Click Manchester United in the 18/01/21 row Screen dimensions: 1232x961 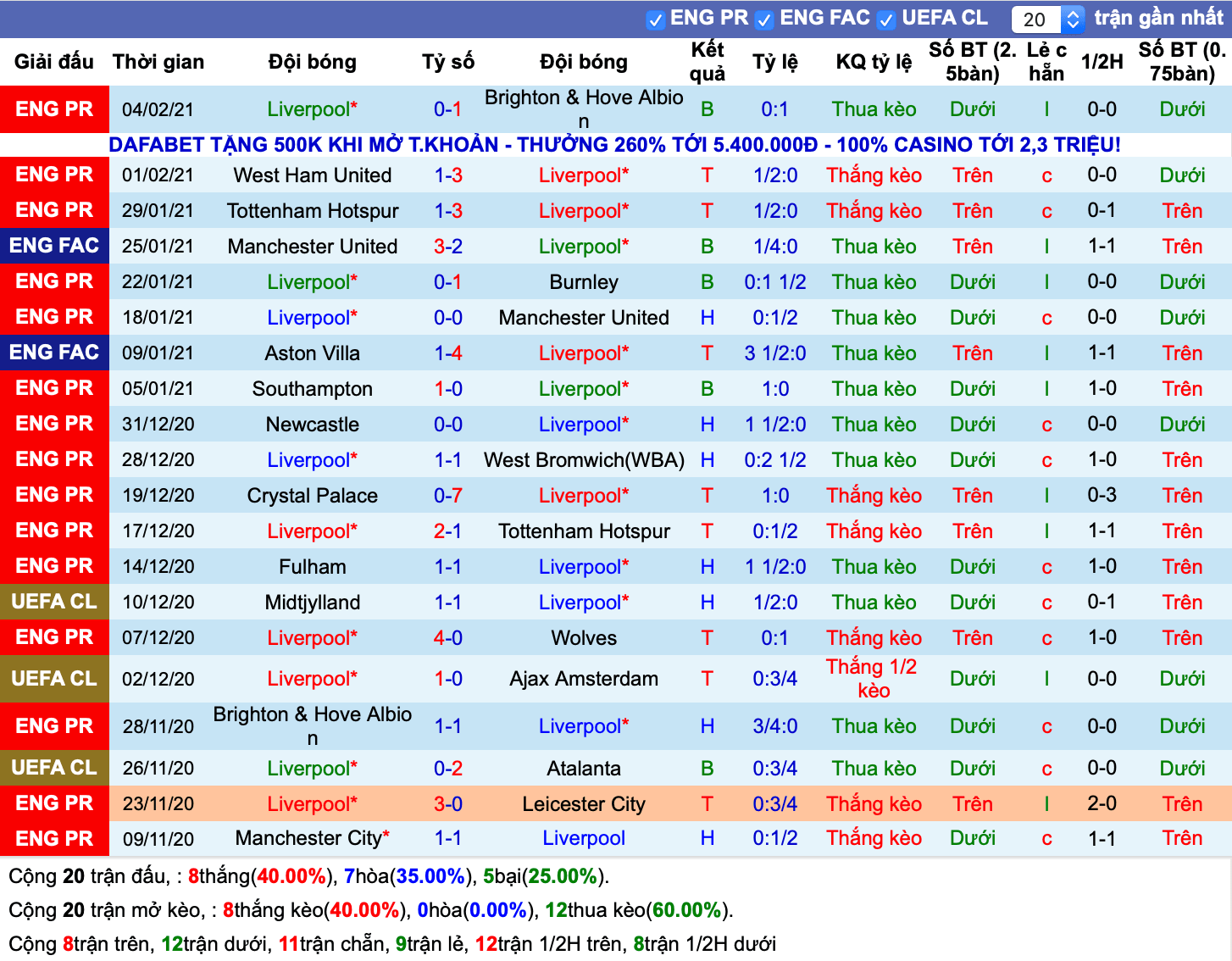[584, 318]
